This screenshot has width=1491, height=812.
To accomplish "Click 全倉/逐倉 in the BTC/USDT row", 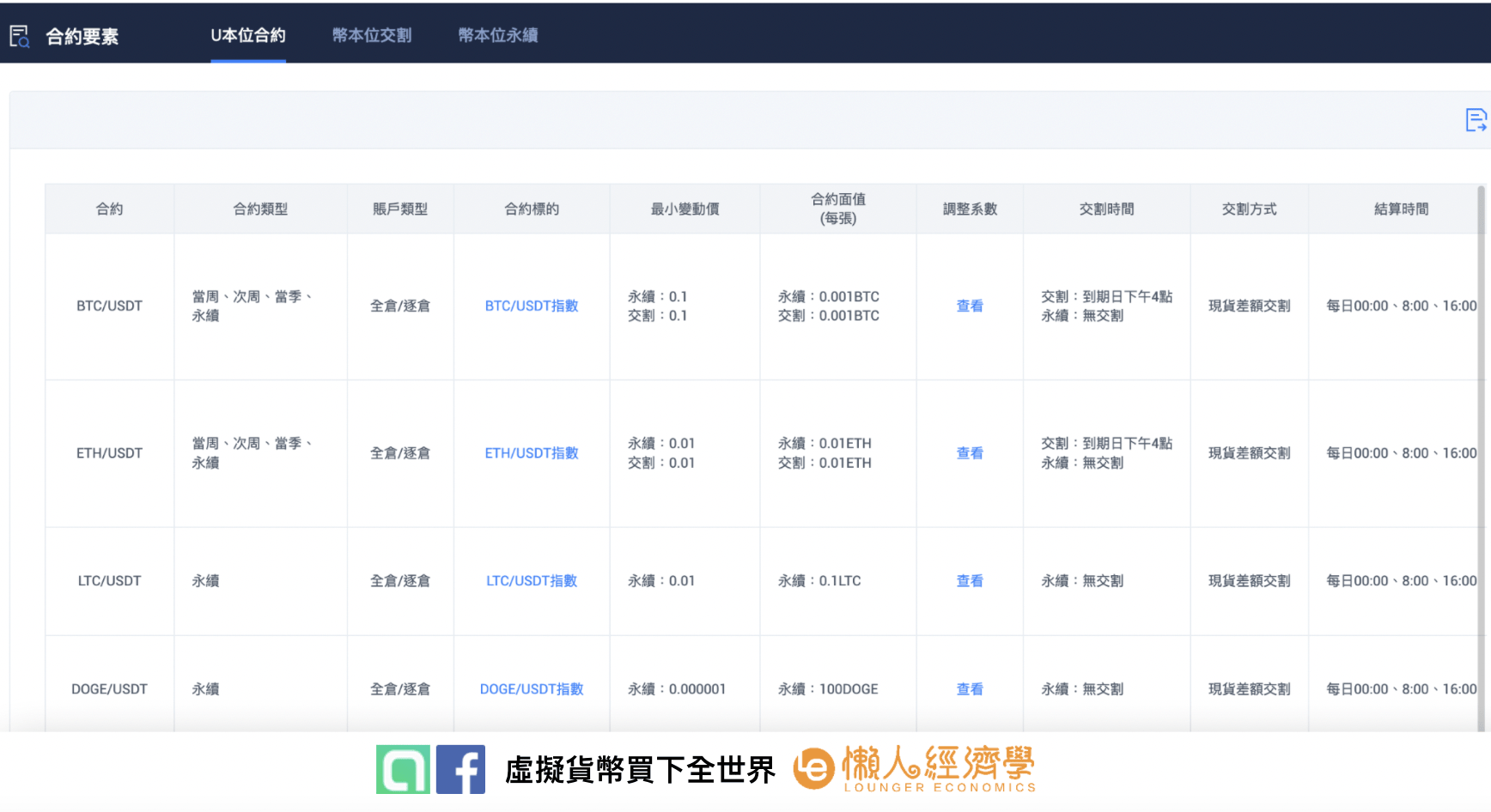I will 400,306.
